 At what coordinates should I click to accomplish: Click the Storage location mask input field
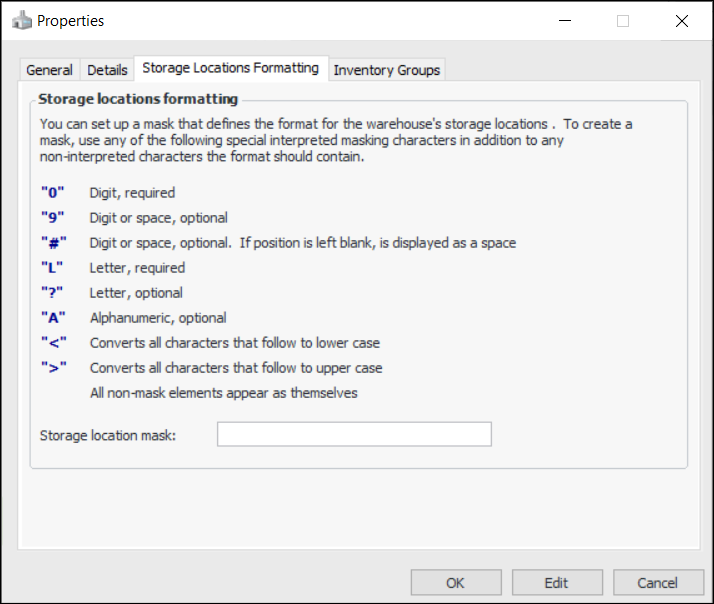(x=354, y=434)
